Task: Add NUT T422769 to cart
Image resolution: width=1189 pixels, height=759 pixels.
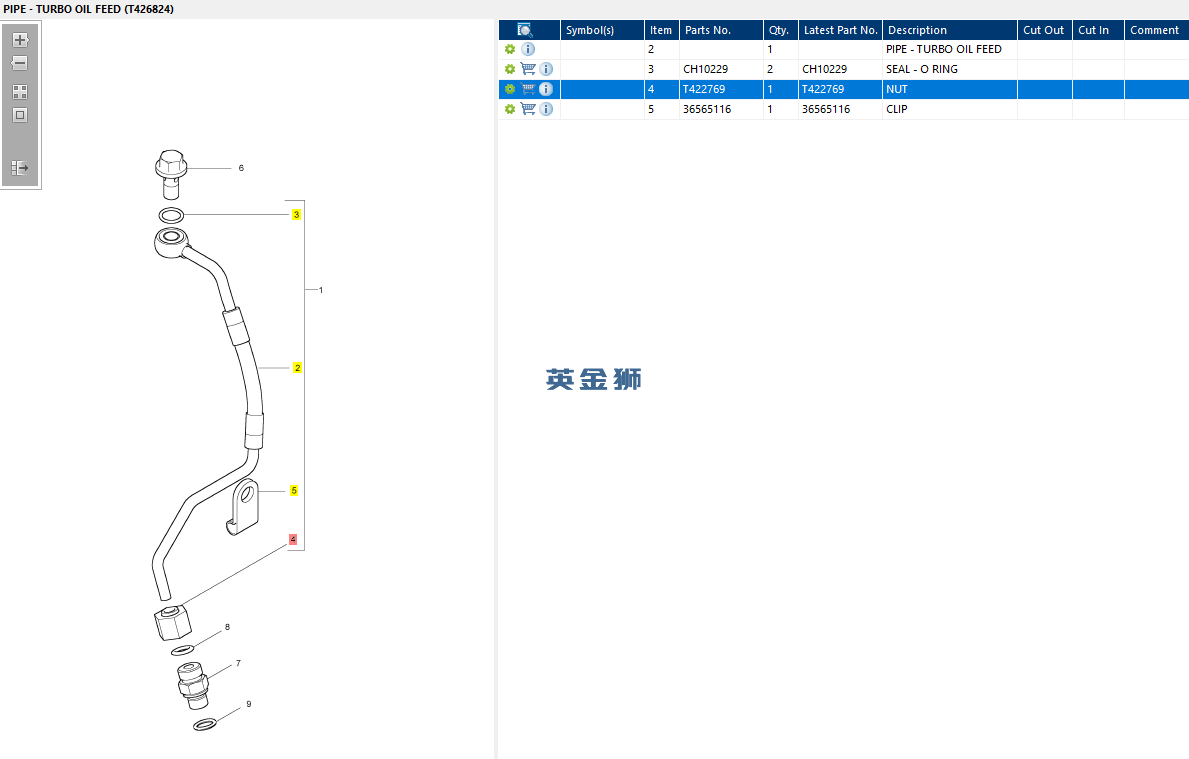Action: 528,89
